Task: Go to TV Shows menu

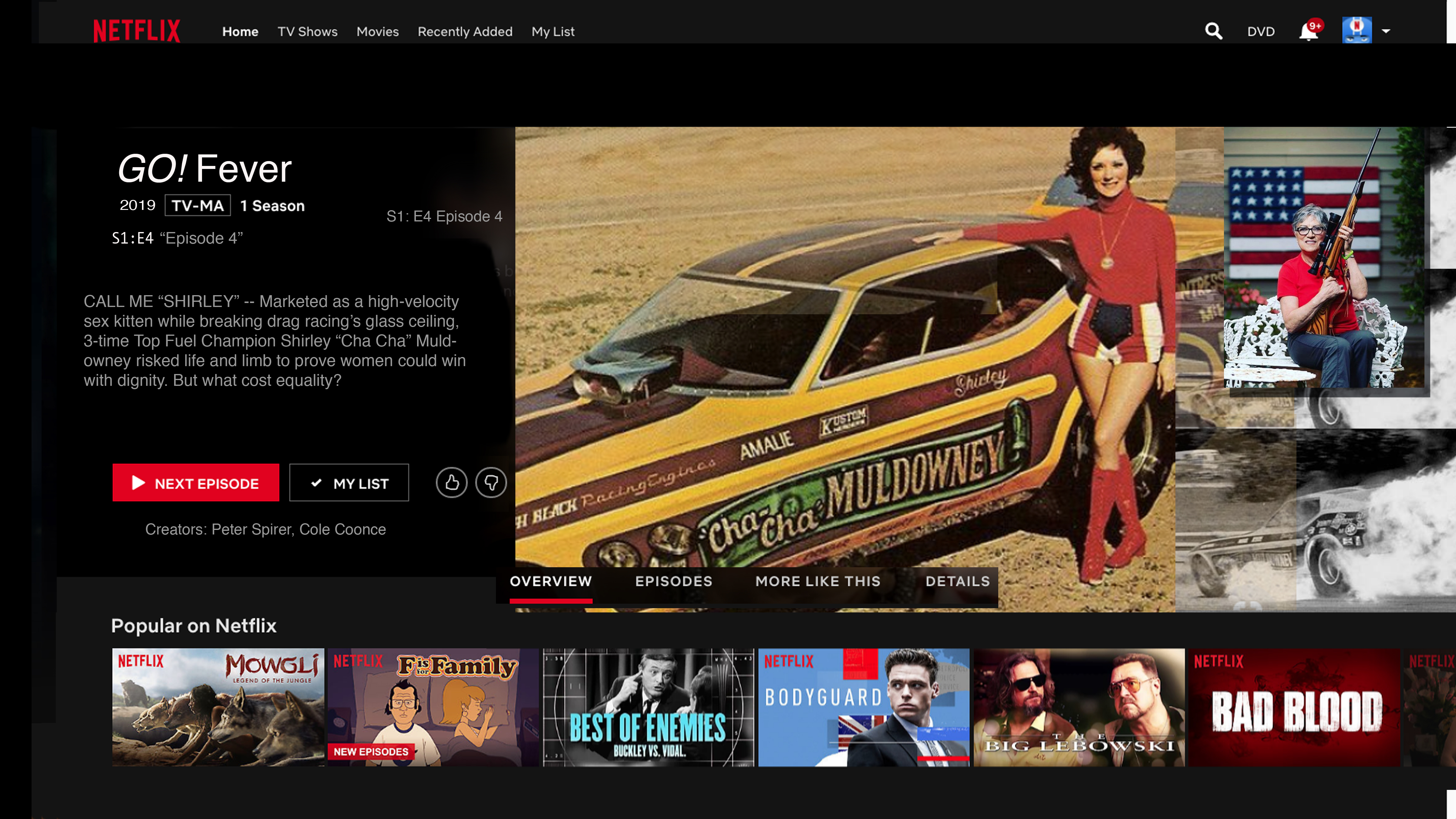Action: click(x=307, y=32)
